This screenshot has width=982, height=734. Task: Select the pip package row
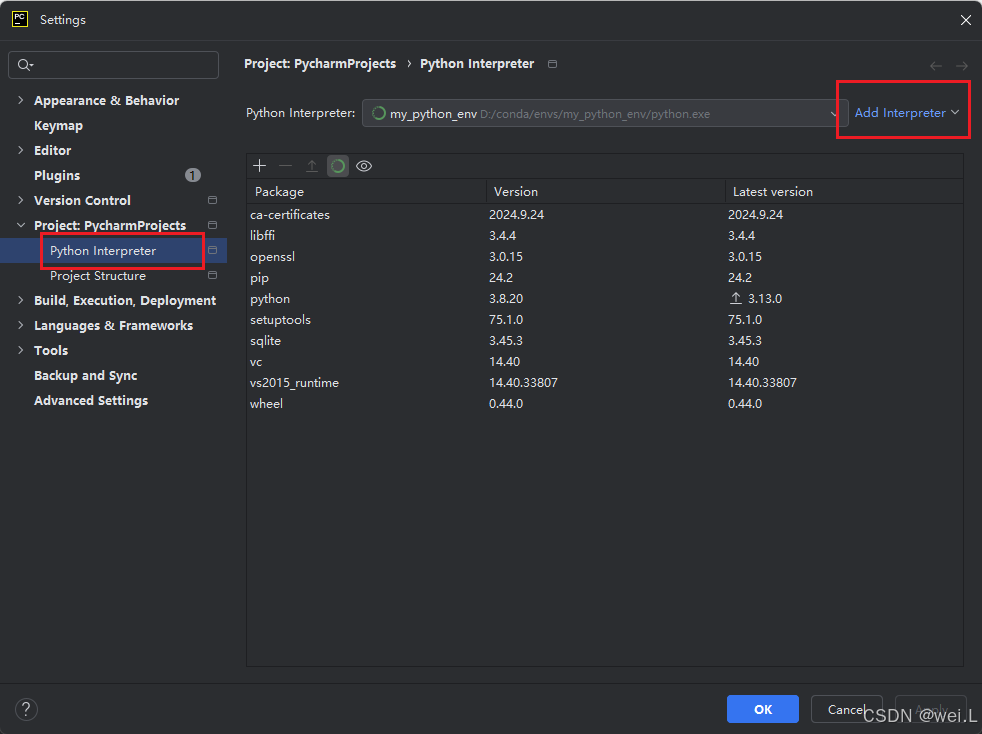[x=605, y=277]
